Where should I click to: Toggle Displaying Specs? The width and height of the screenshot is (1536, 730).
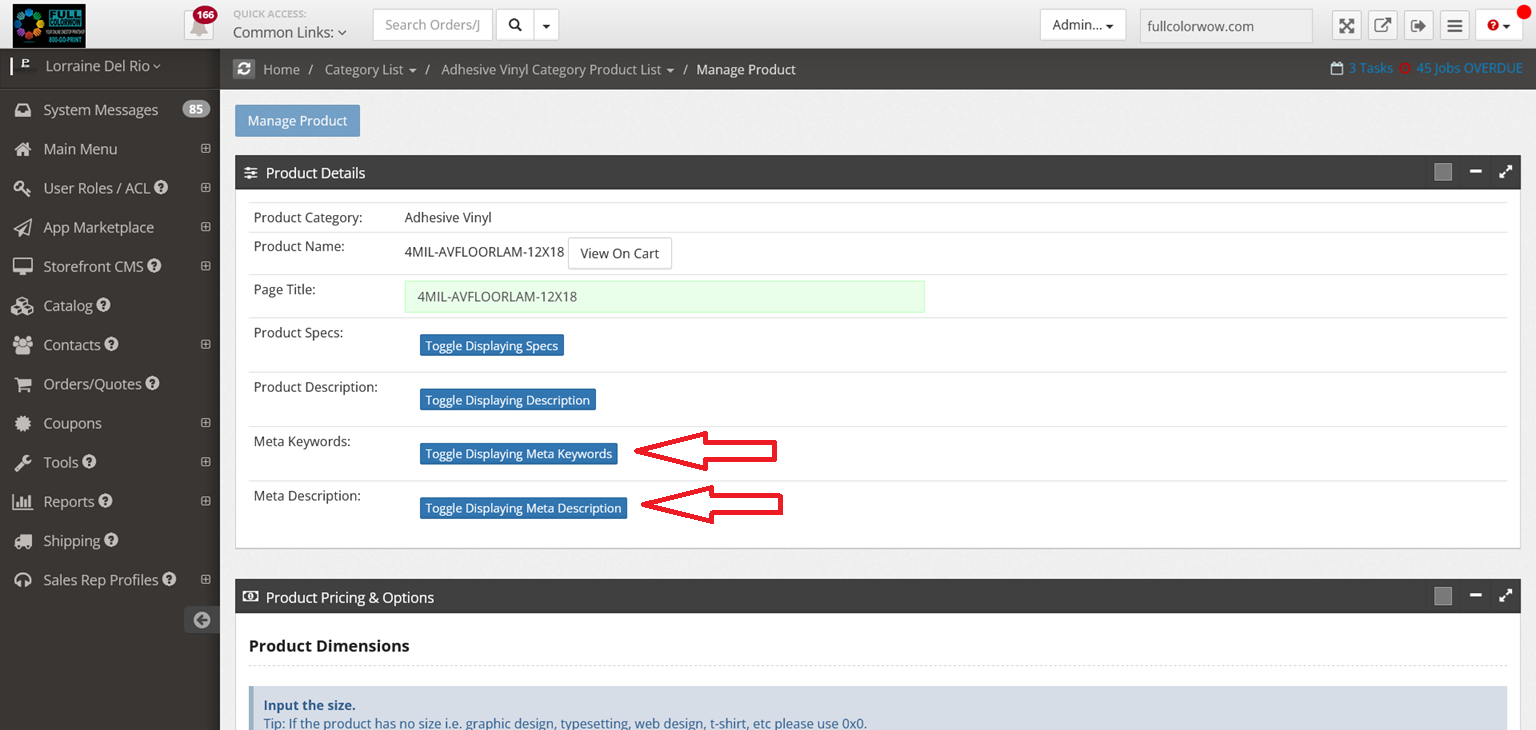491,345
